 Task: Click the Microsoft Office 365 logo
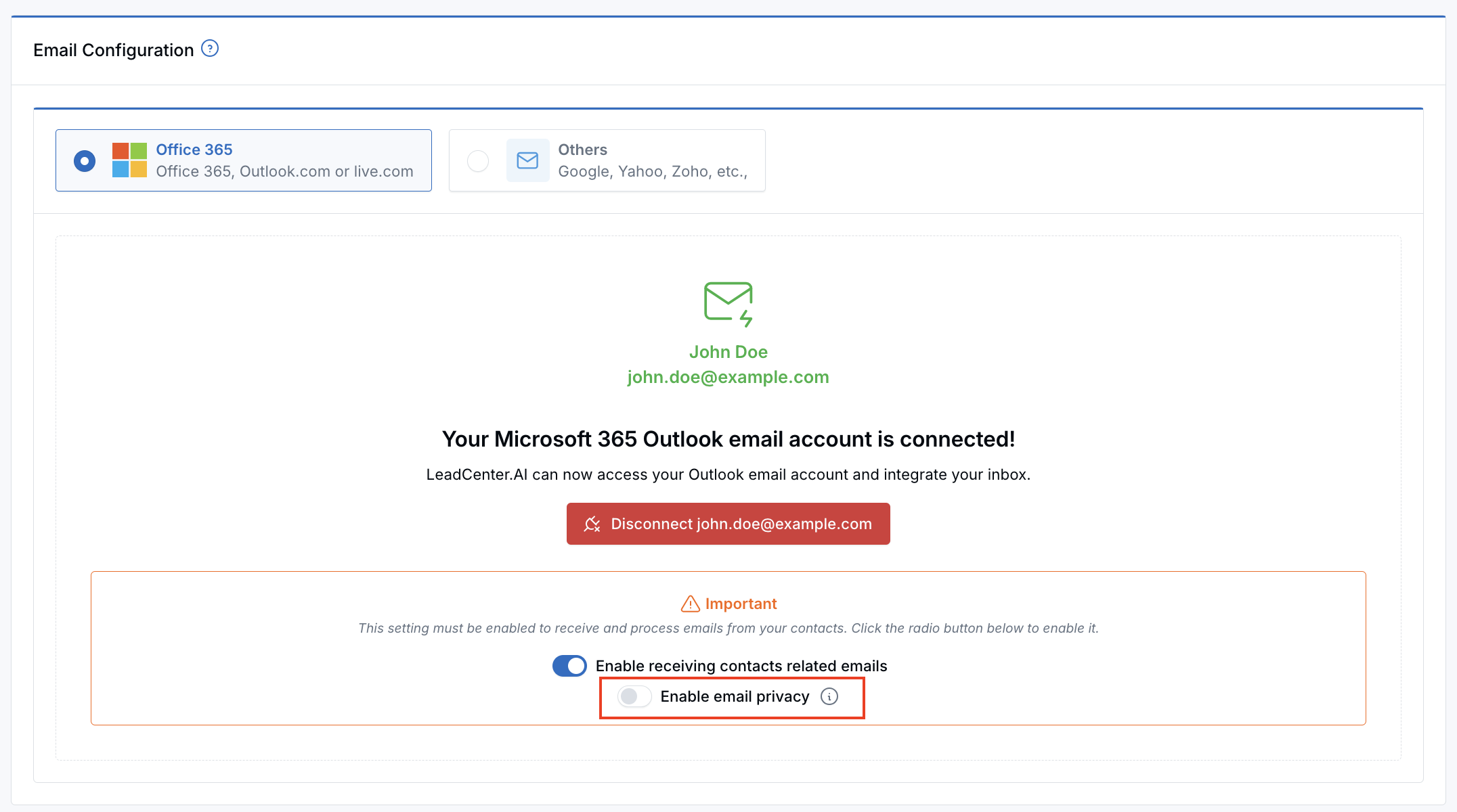[x=129, y=160]
